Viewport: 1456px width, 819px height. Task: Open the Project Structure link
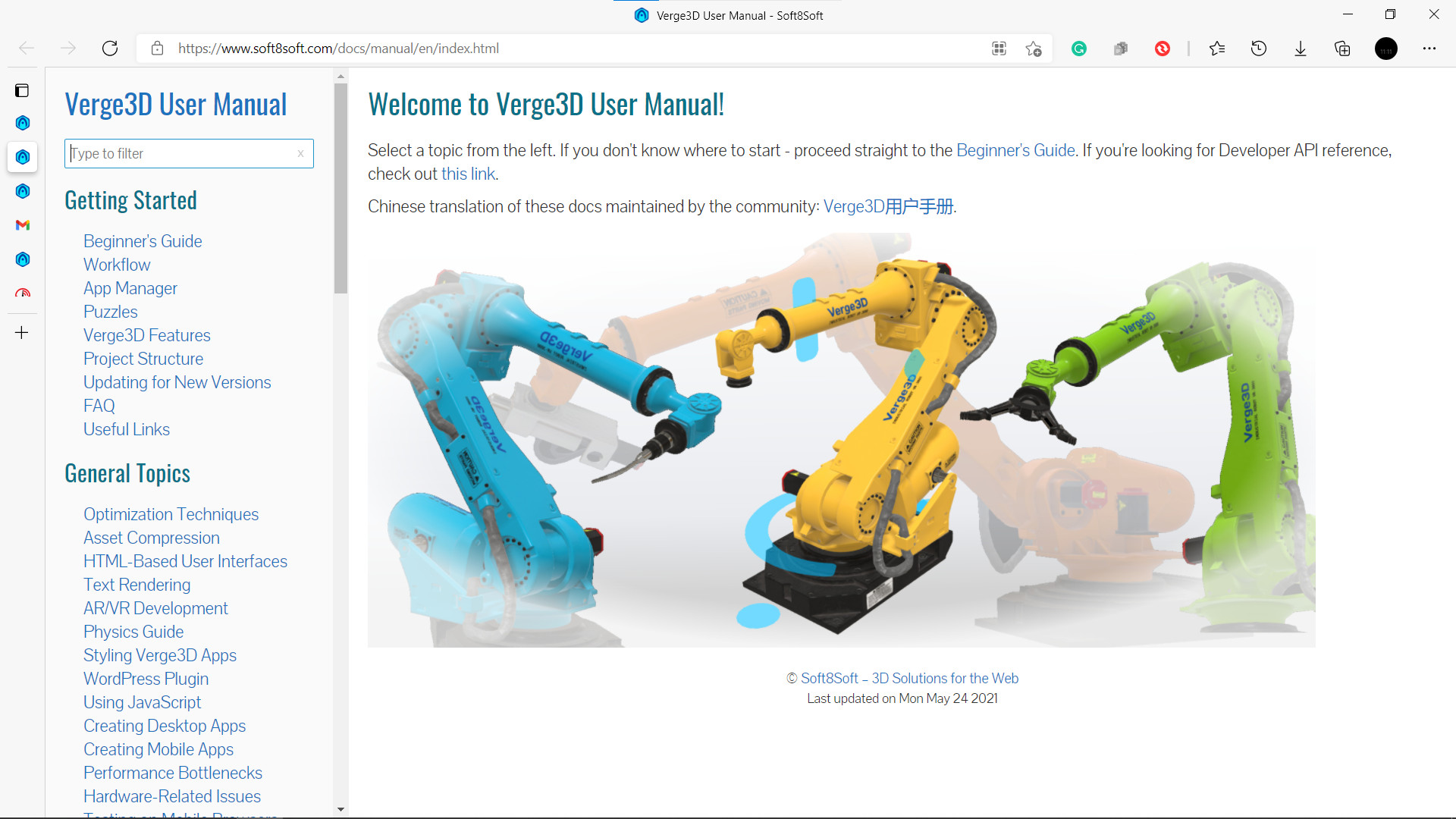coord(143,359)
